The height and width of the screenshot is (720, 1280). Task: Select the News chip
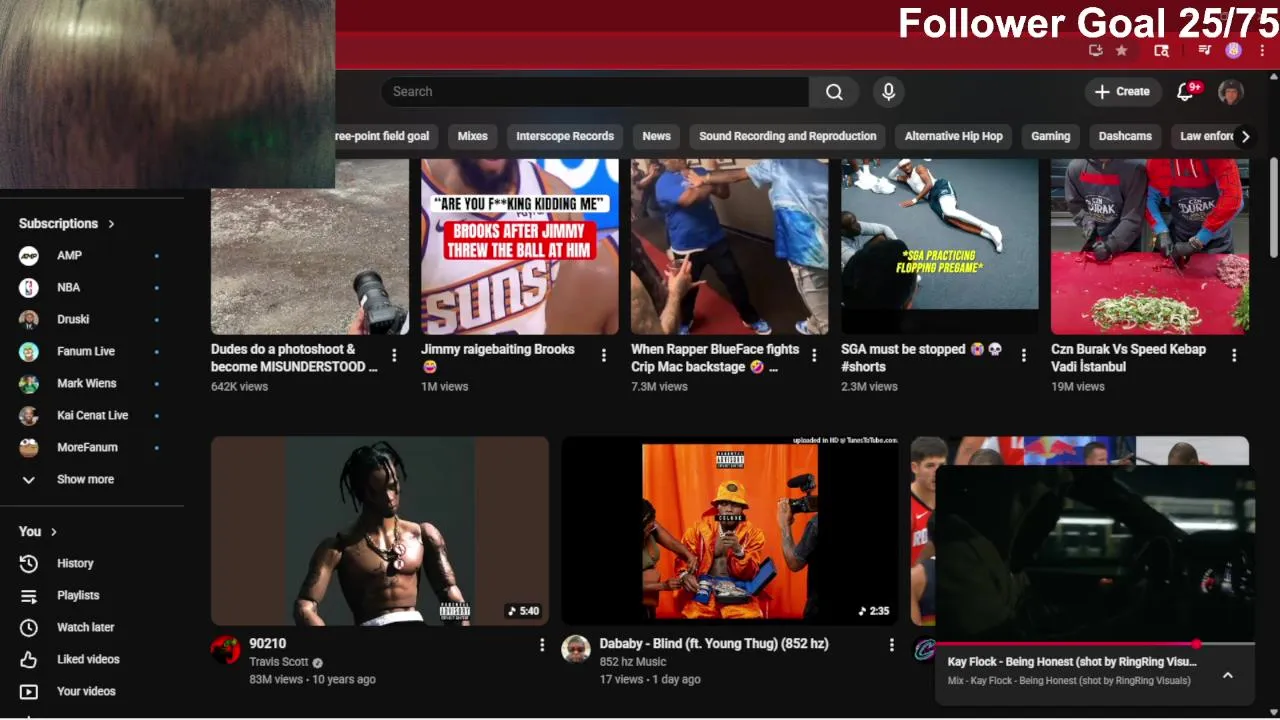tap(657, 136)
